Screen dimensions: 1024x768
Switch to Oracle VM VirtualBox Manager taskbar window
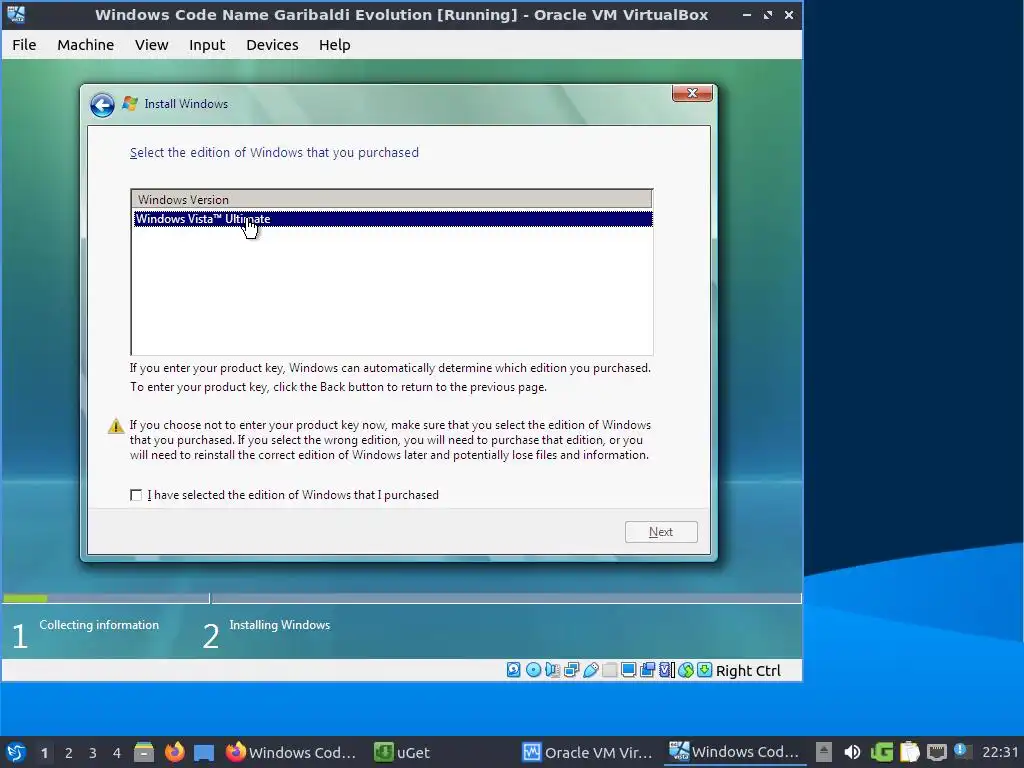(588, 752)
